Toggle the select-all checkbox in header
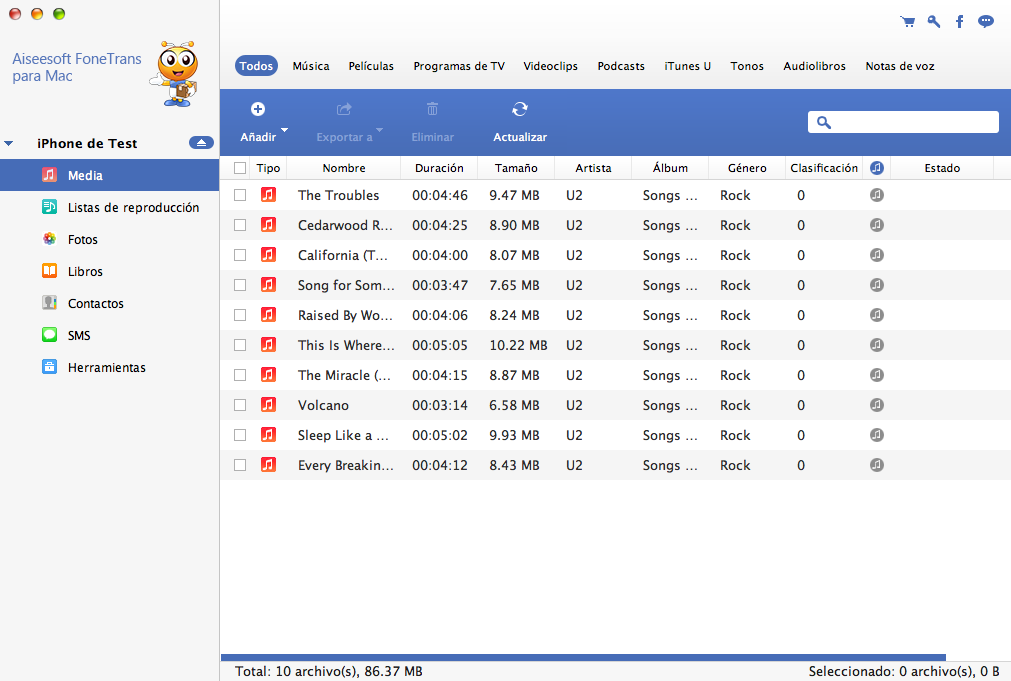Viewport: 1011px width, 681px height. pos(240,168)
